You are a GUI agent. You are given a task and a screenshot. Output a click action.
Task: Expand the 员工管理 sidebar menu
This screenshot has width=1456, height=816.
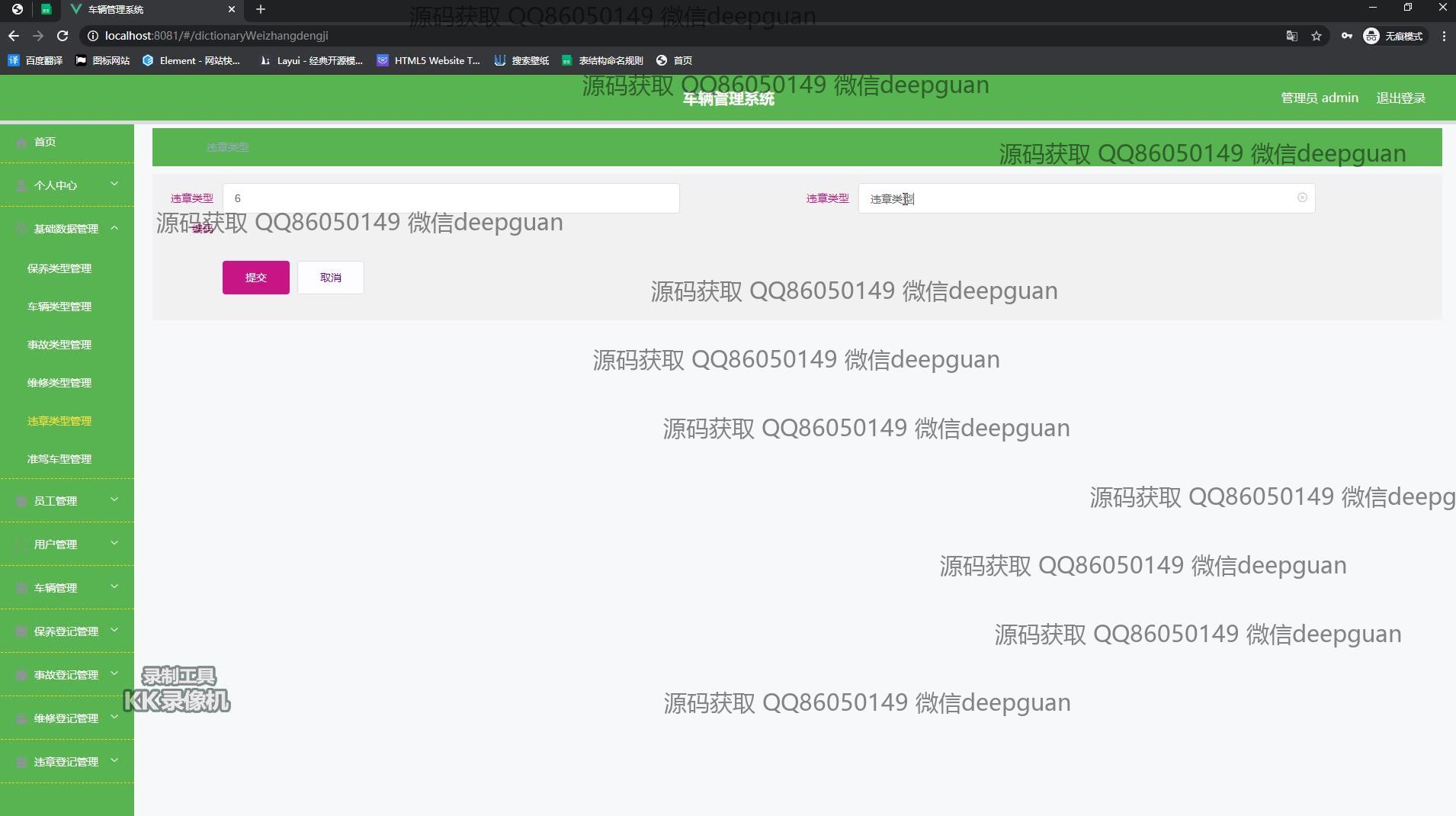[67, 500]
